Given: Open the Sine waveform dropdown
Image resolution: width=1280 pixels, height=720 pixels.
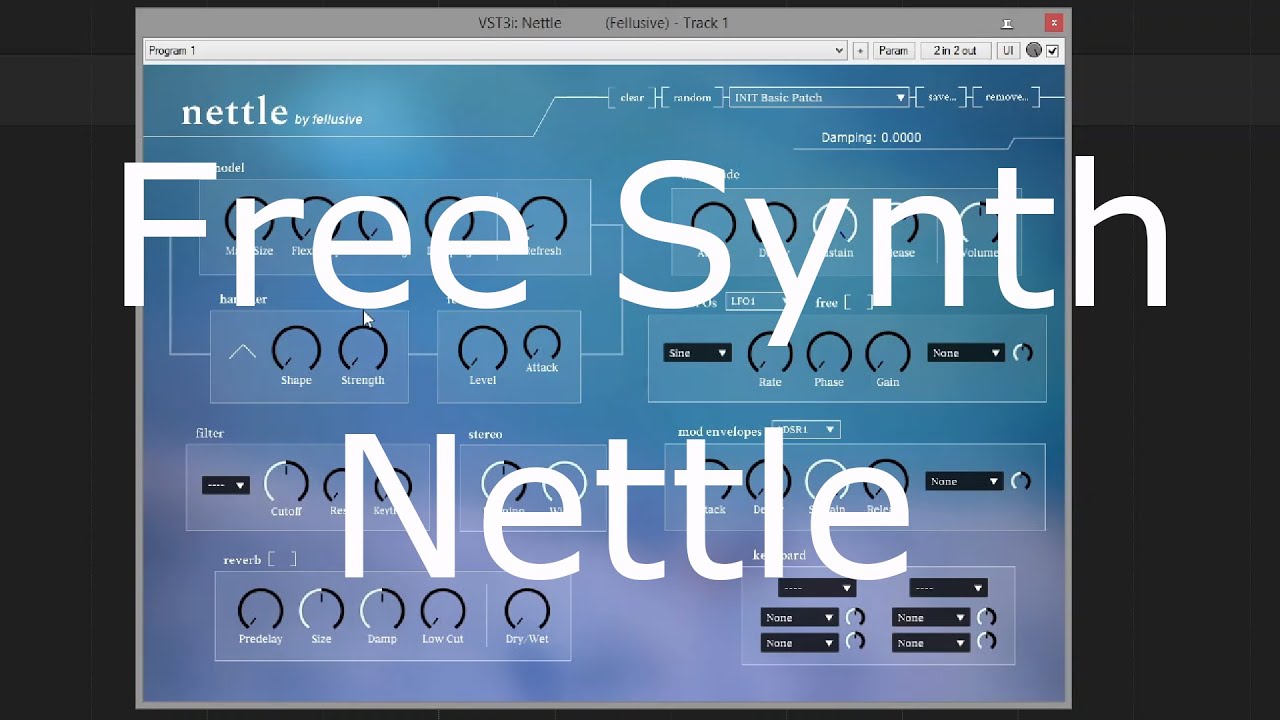Looking at the screenshot, I should [x=697, y=353].
